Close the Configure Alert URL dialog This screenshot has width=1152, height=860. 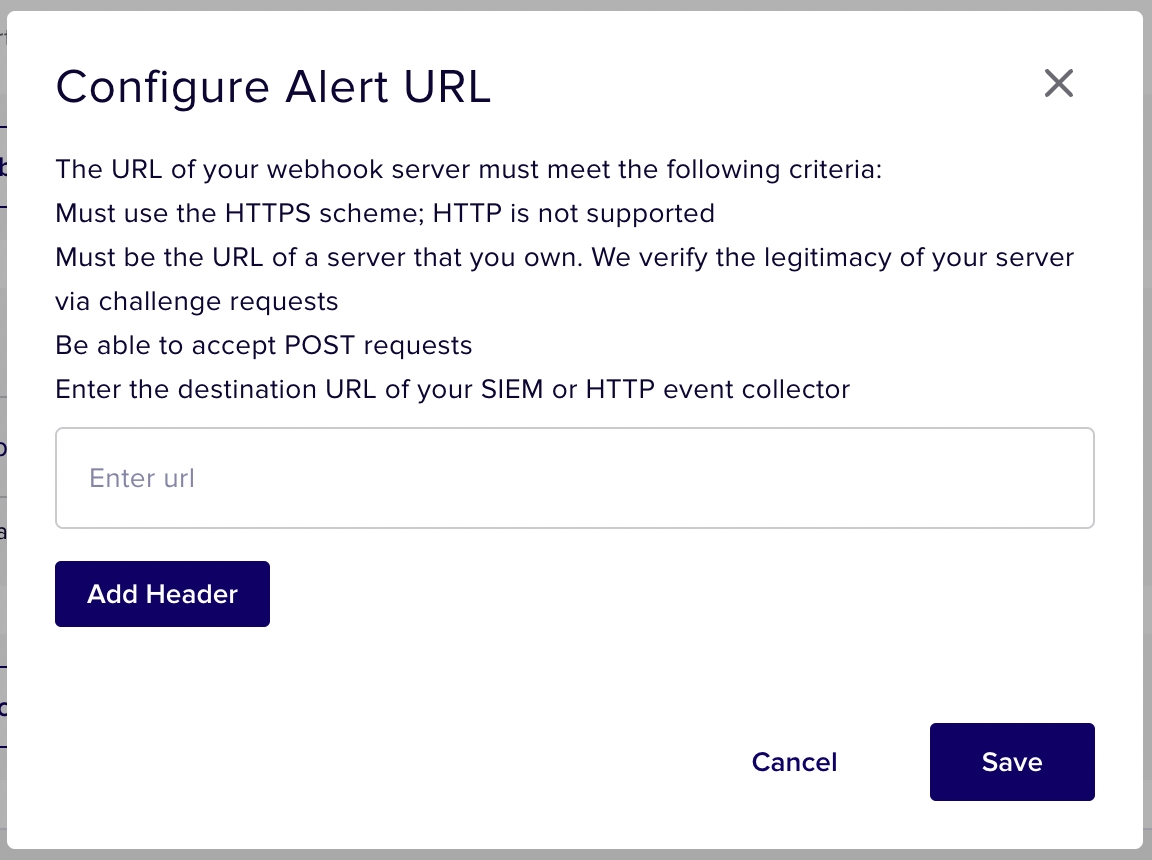pos(1058,84)
